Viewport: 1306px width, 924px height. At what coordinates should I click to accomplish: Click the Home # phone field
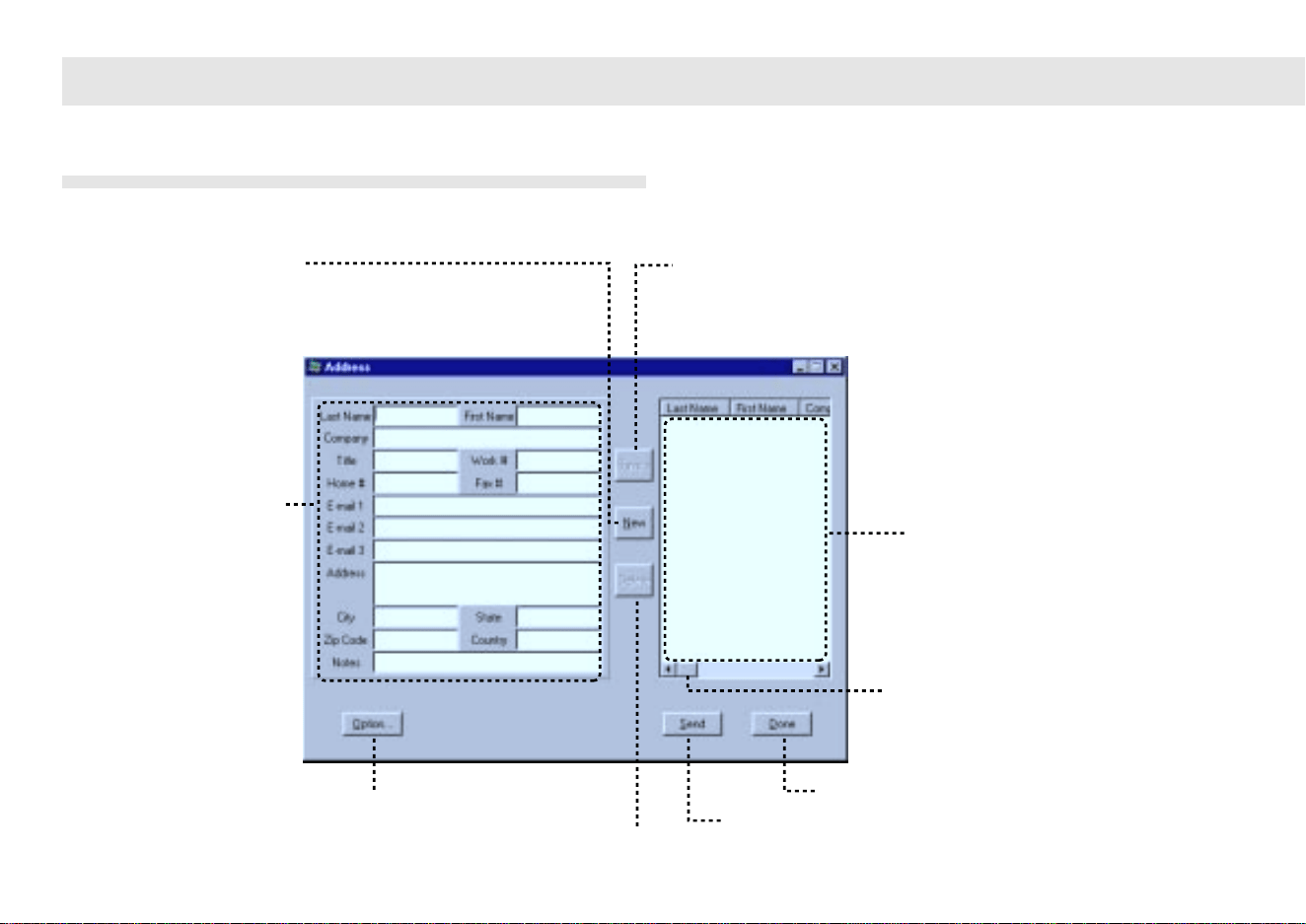tap(416, 483)
